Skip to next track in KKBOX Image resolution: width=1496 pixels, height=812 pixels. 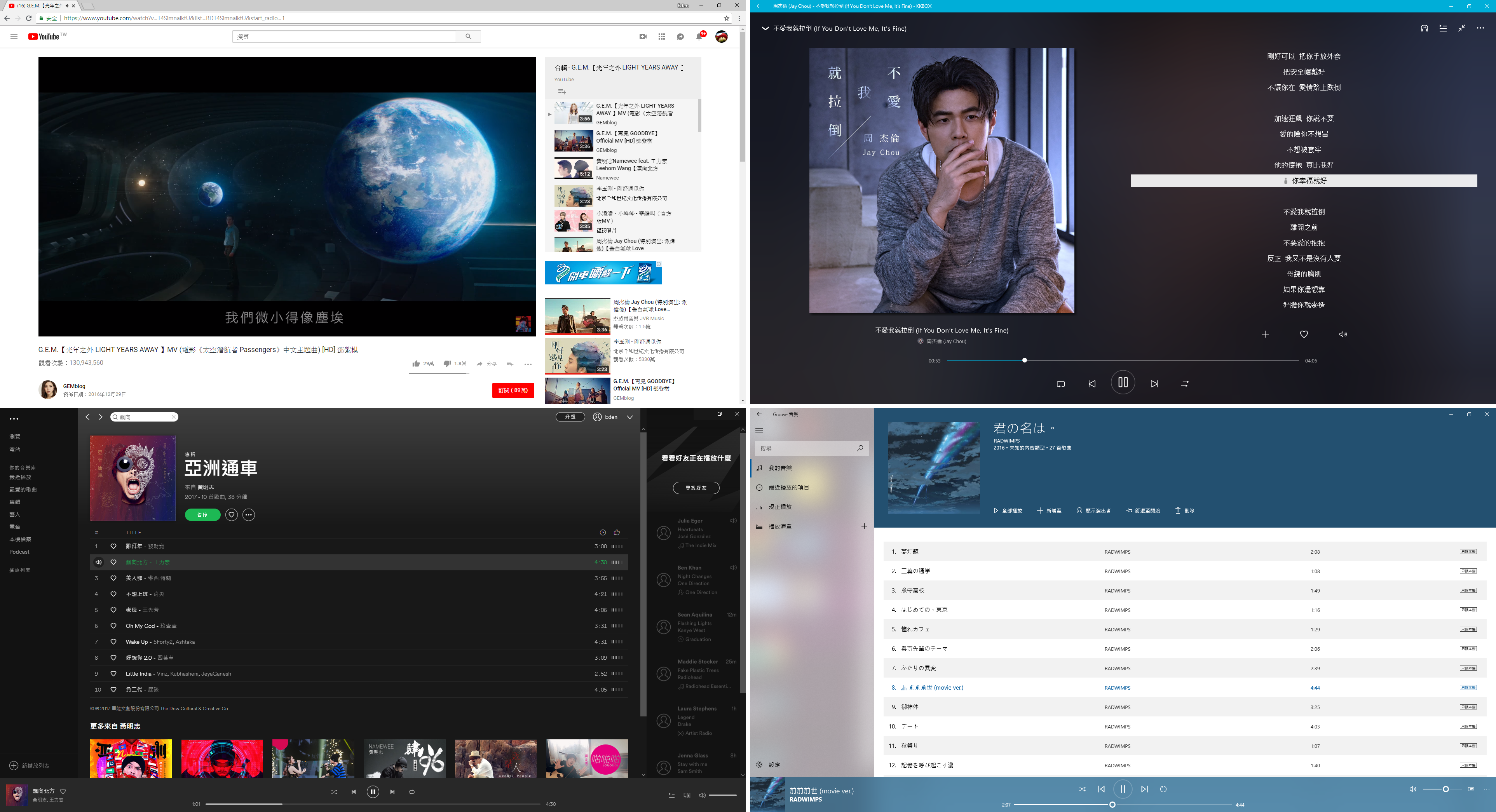tap(1154, 383)
